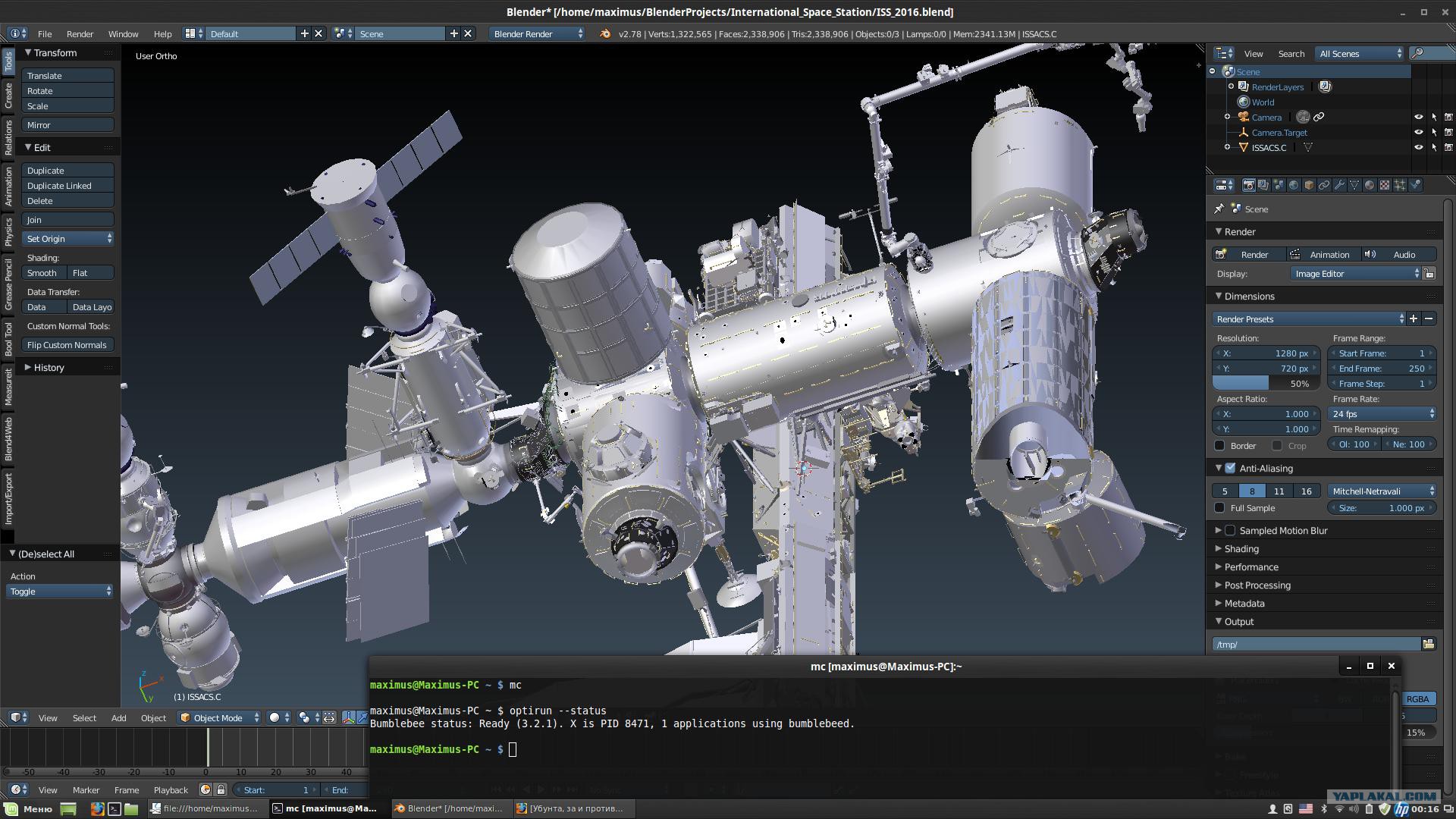Open Object properties cube icon

point(1310,185)
